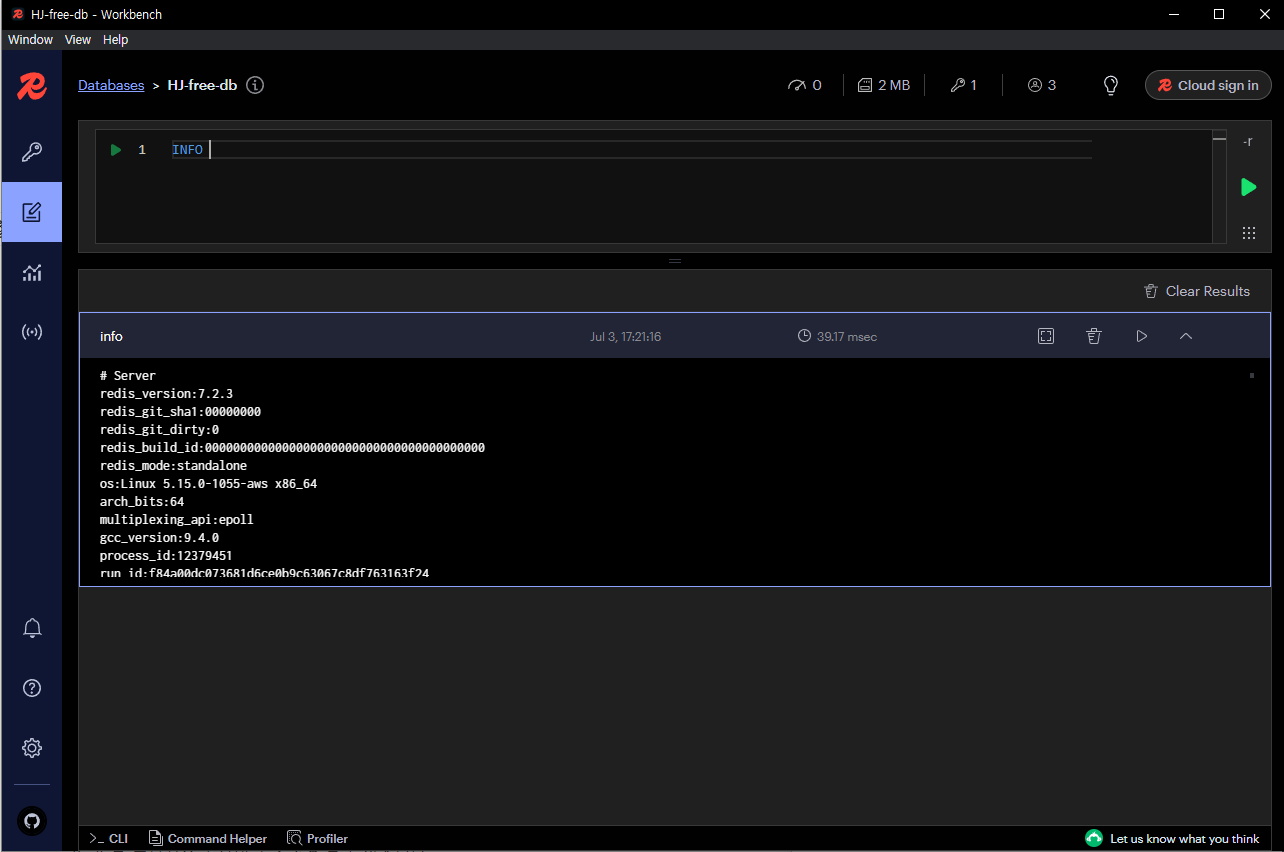Open the CLI panel

(108, 838)
